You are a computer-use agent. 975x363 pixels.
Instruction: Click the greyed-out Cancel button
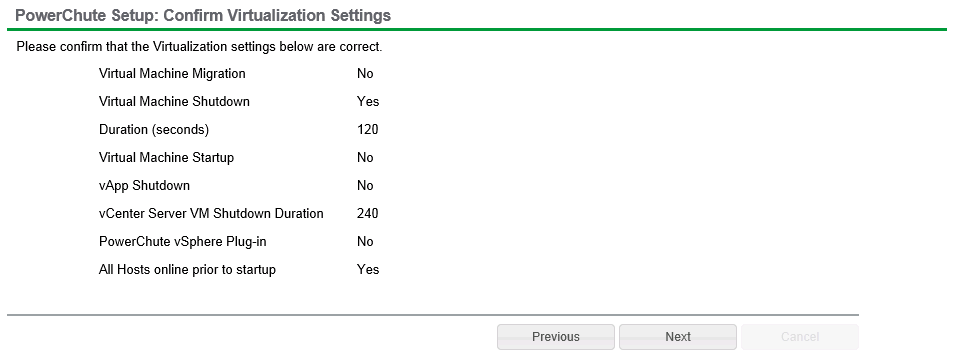pyautogui.click(x=800, y=337)
